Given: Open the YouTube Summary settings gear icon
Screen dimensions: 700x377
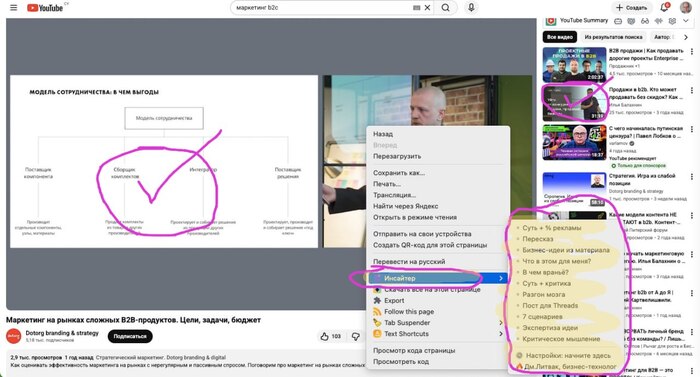Looking at the screenshot, I should (672, 21).
